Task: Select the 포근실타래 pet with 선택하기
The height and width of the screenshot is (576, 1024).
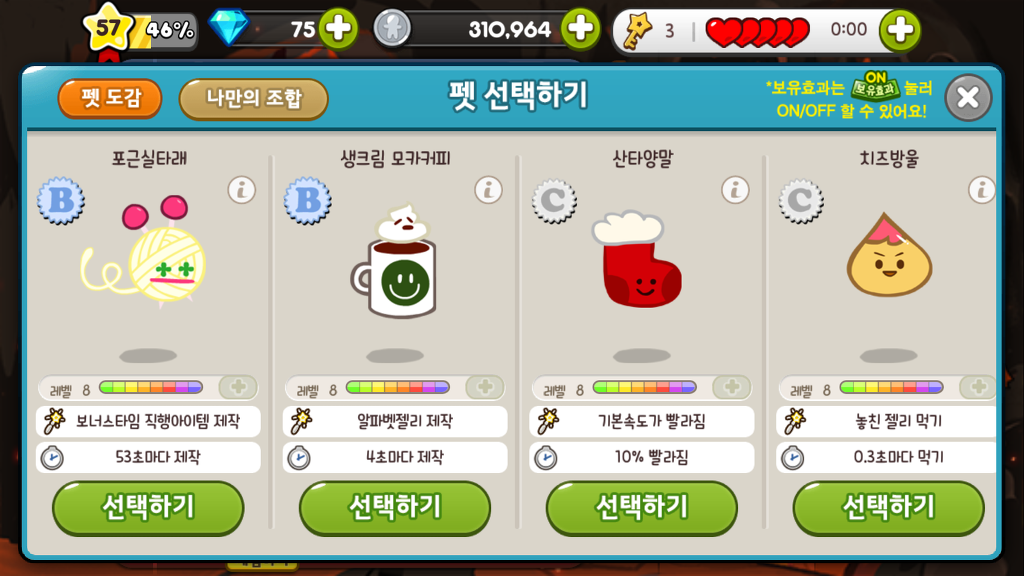Action: 148,507
